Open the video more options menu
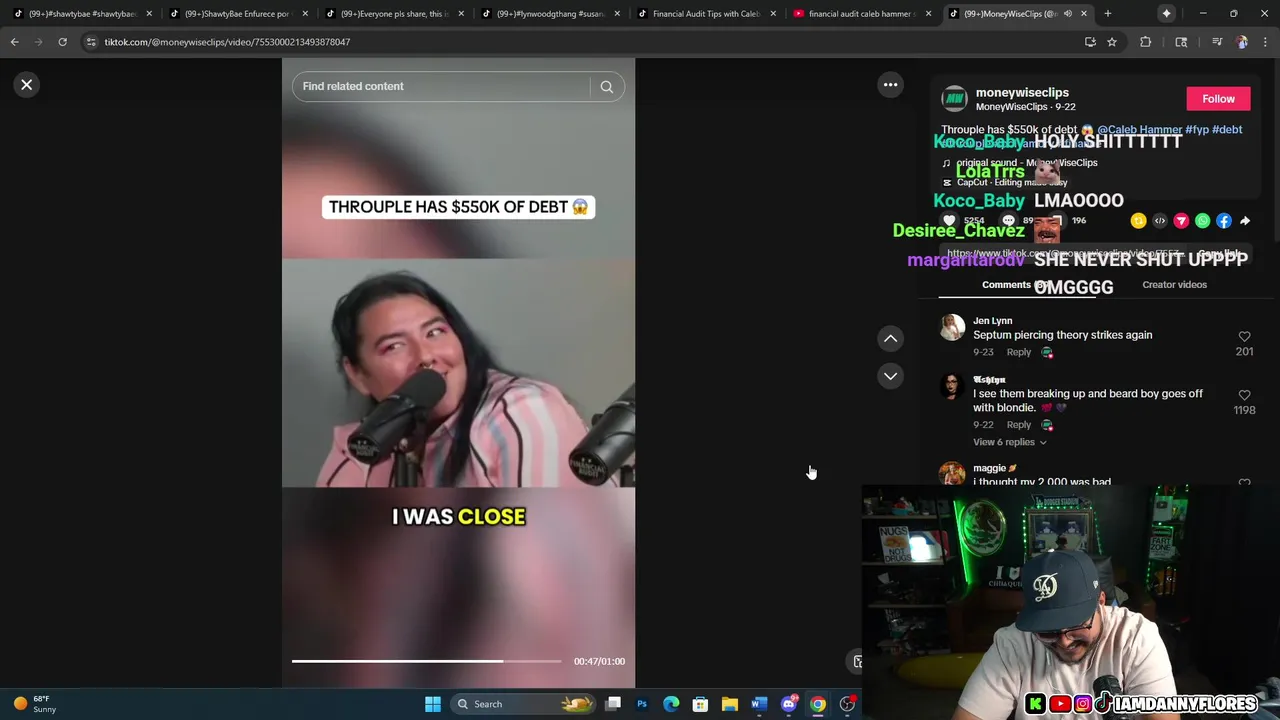 point(890,85)
